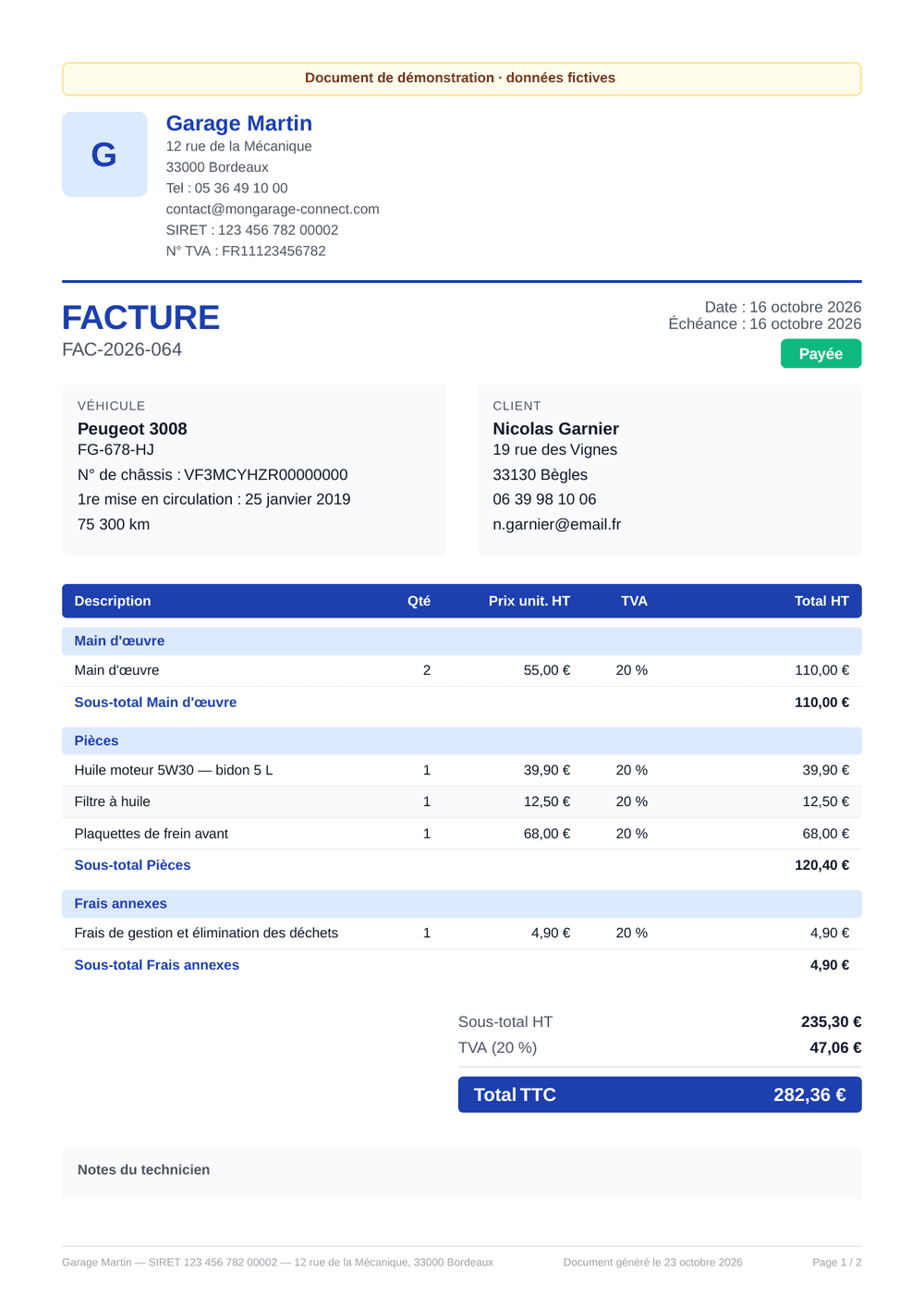
Task: Click the TVA amount 47,06 €
Action: pos(835,1048)
